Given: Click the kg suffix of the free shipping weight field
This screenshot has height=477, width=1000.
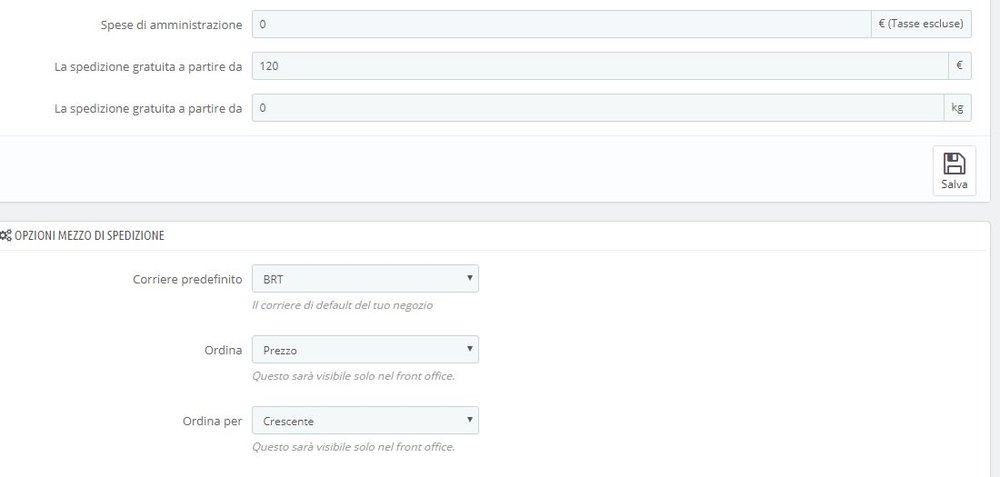Looking at the screenshot, I should [957, 108].
